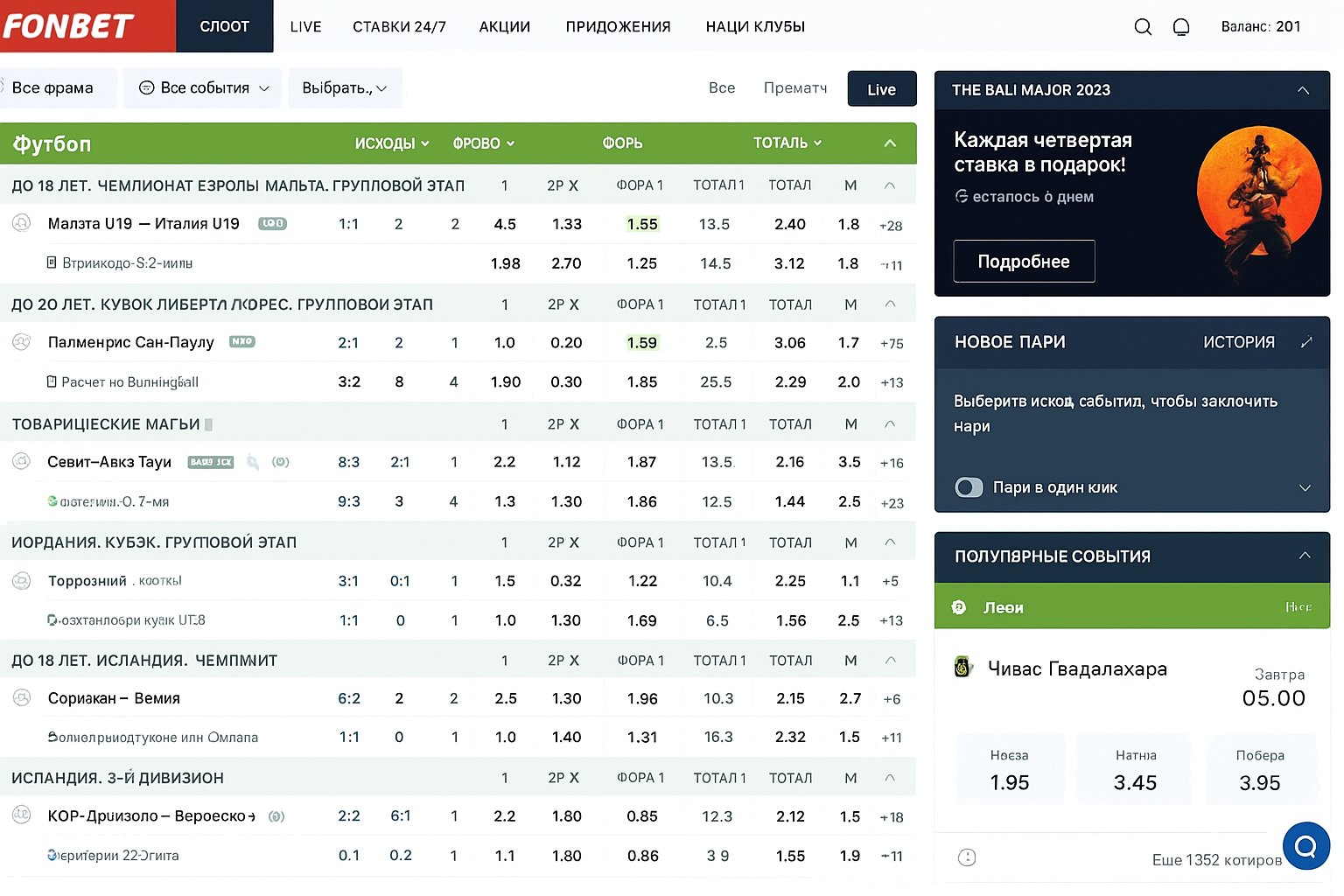Pick the 1.95 home win odds
The image size is (1344, 896).
point(1009,782)
